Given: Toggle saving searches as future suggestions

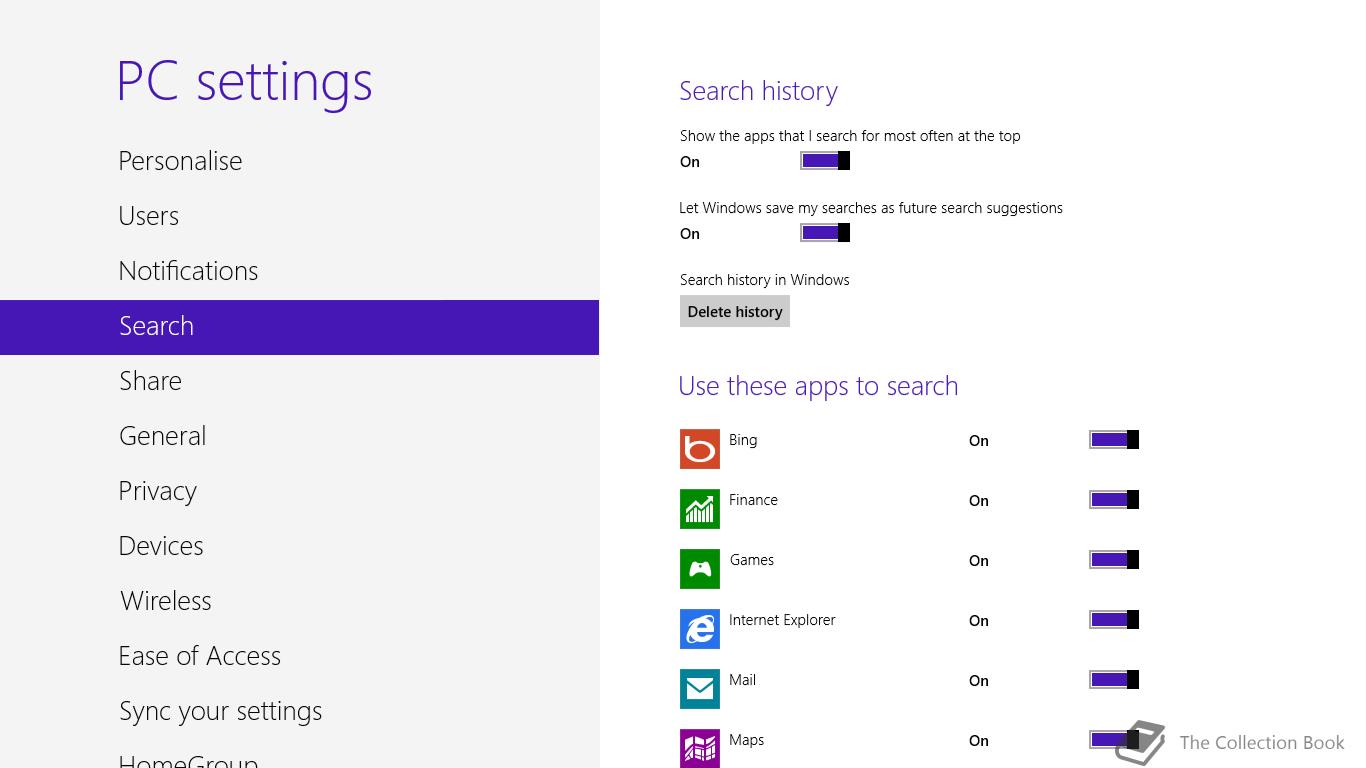Looking at the screenshot, I should (825, 233).
